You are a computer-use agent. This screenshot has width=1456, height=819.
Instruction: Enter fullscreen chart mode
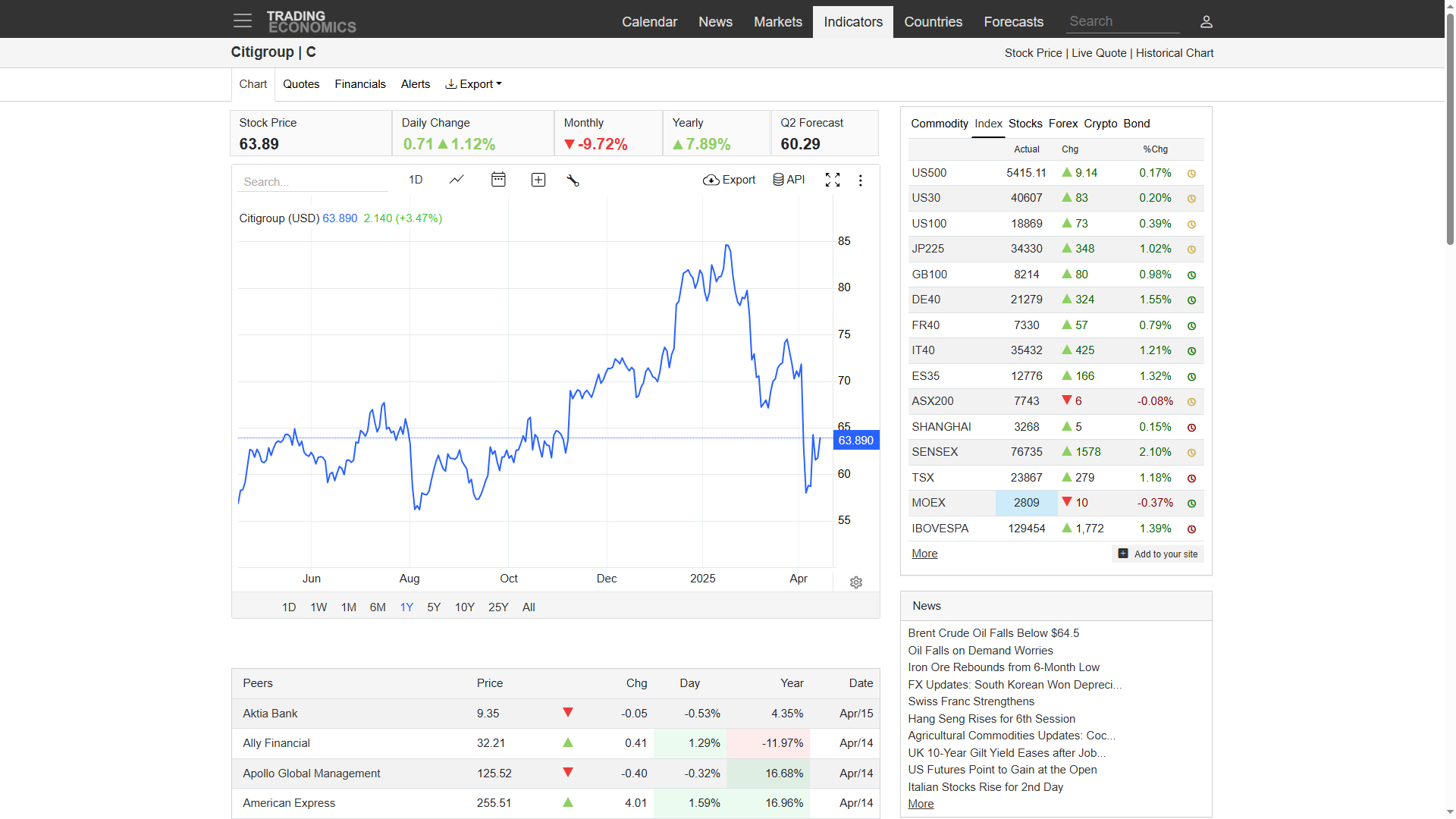point(833,180)
